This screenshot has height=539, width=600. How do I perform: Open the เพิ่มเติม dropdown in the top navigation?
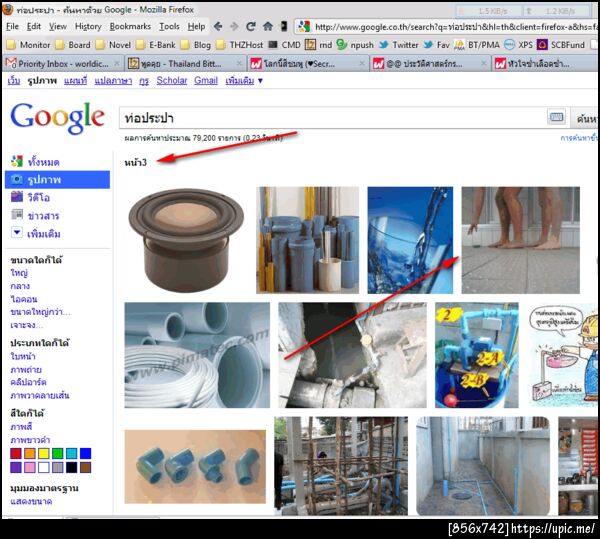point(244,81)
